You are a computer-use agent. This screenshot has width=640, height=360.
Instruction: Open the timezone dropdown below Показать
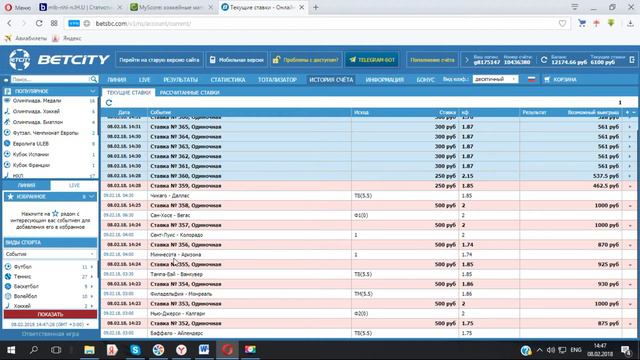[x=50, y=324]
